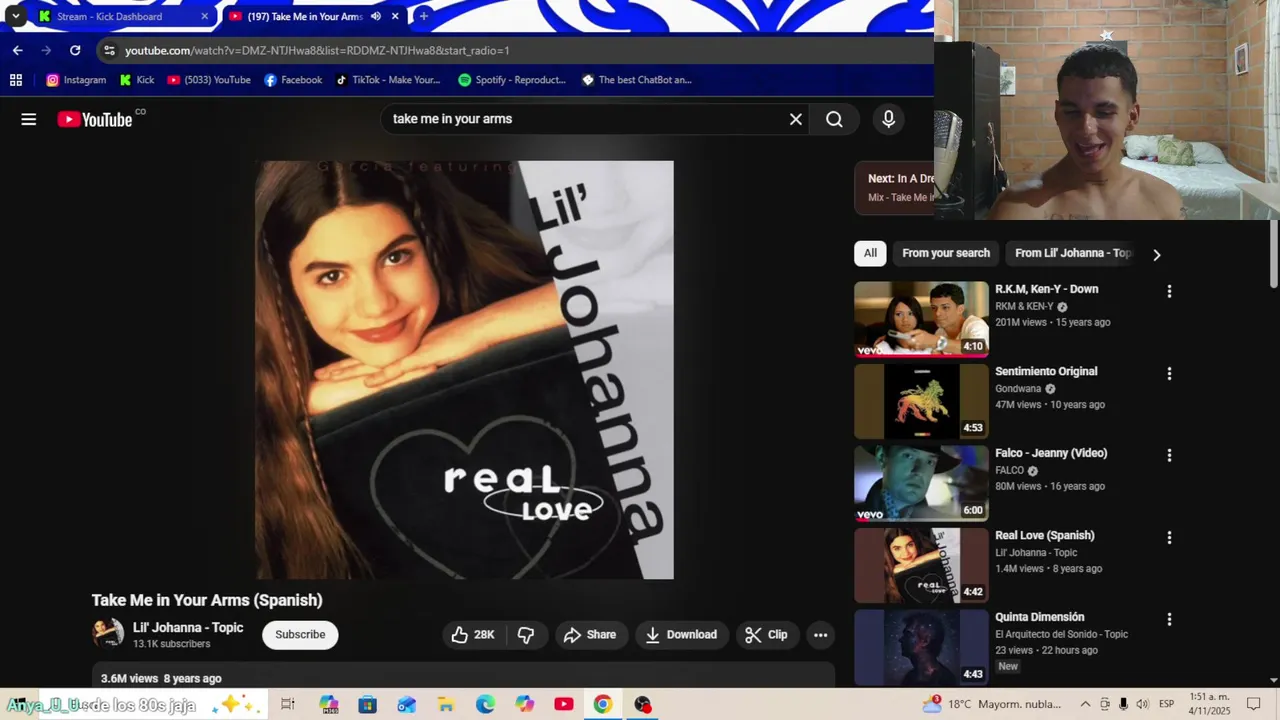This screenshot has height=720, width=1280.
Task: Open Google Chrome from the taskbar
Action: coord(603,705)
